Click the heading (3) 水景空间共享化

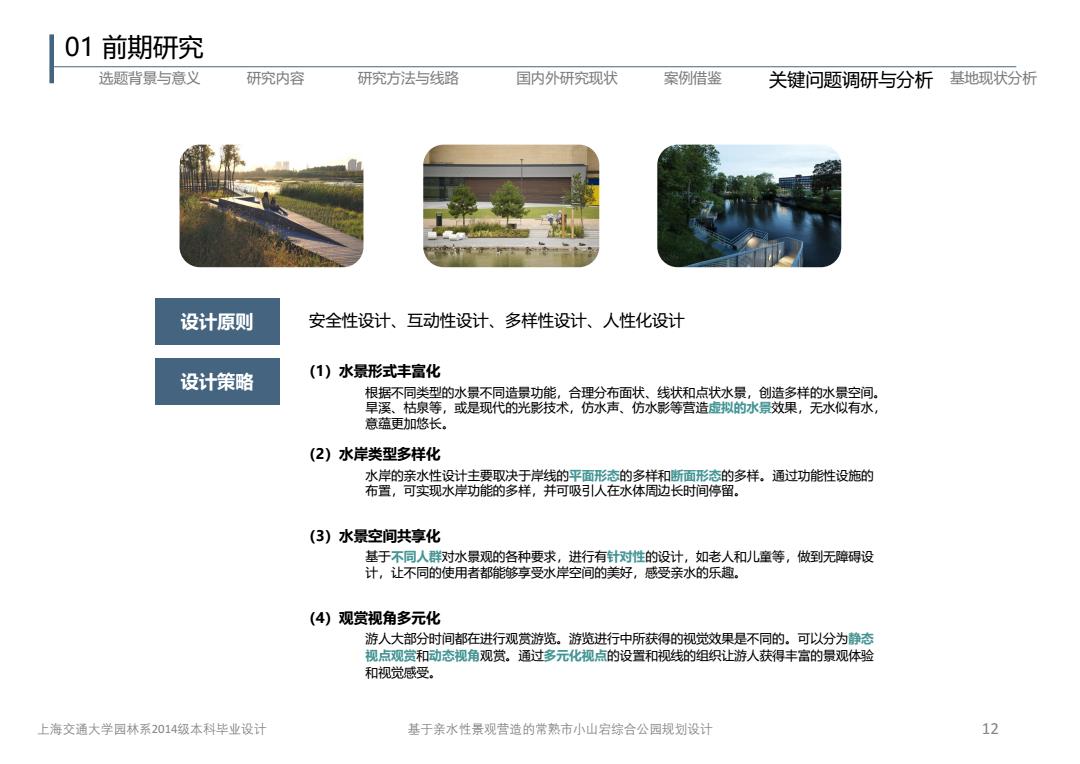click(x=375, y=536)
